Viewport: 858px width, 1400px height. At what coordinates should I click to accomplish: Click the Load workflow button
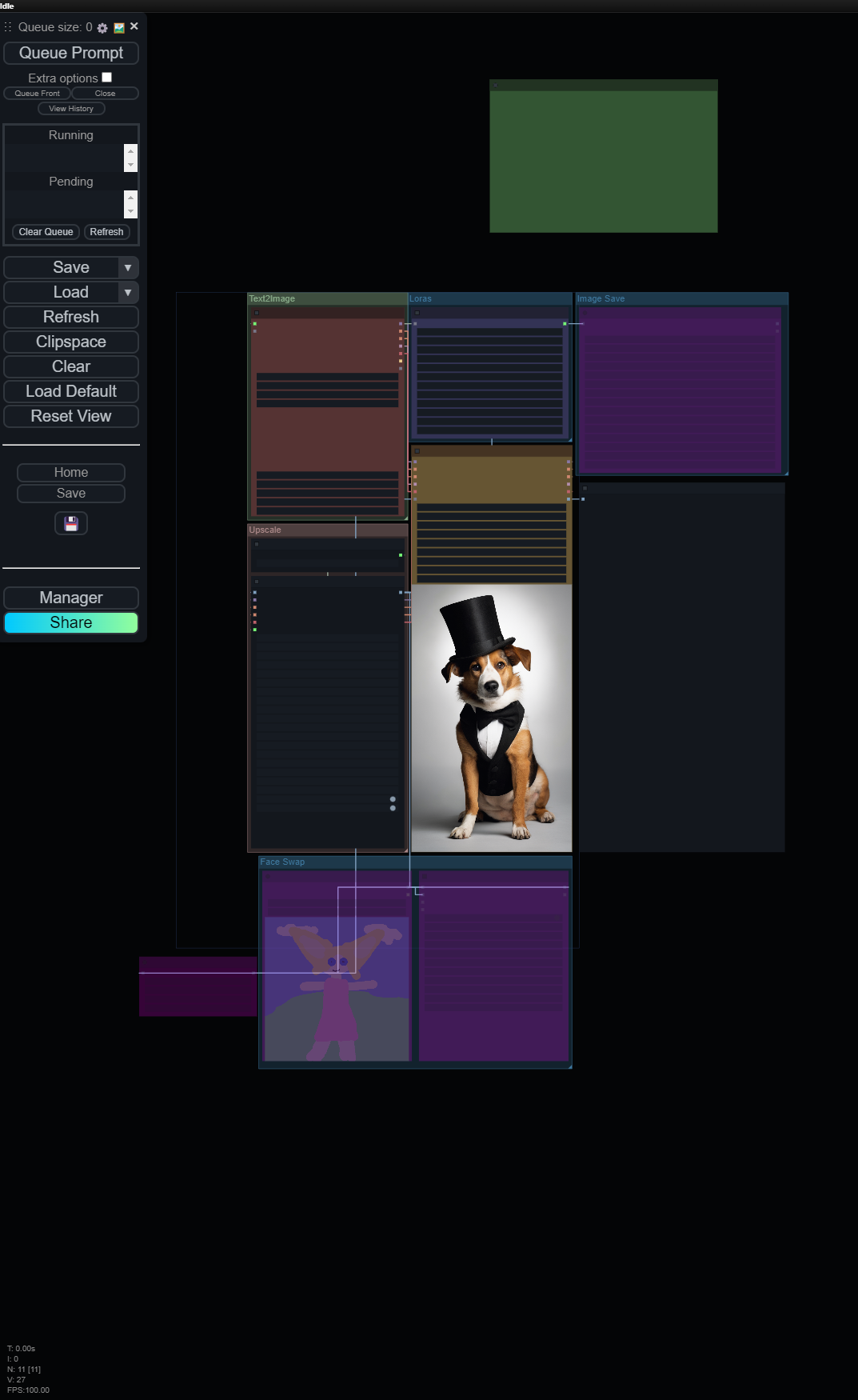[62, 292]
